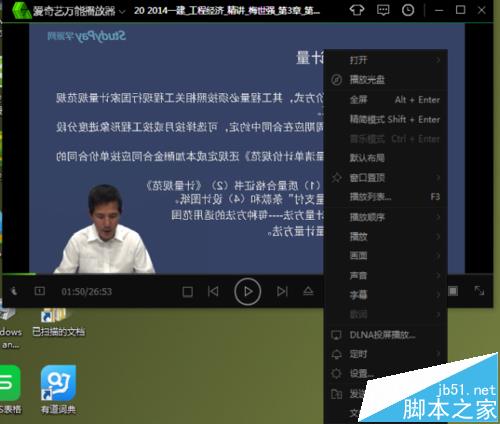Open the skin (t-shirt) icon in title bar

click(357, 10)
